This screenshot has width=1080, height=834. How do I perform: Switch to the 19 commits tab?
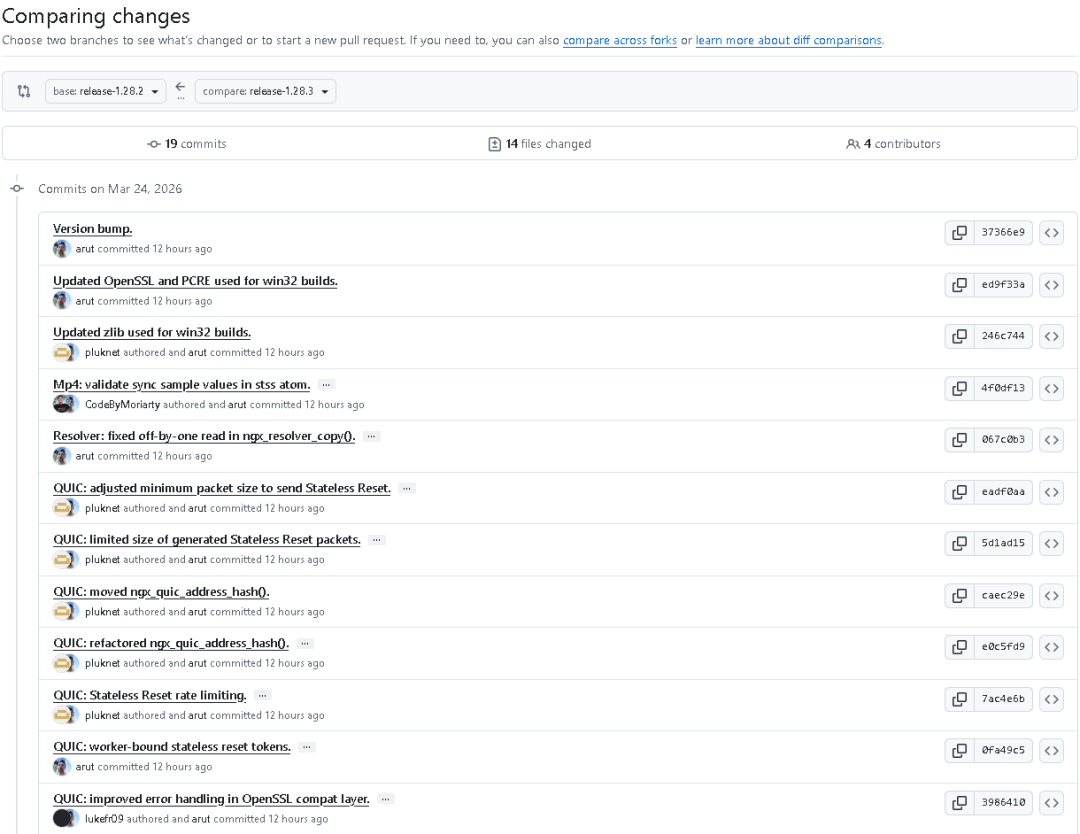187,144
